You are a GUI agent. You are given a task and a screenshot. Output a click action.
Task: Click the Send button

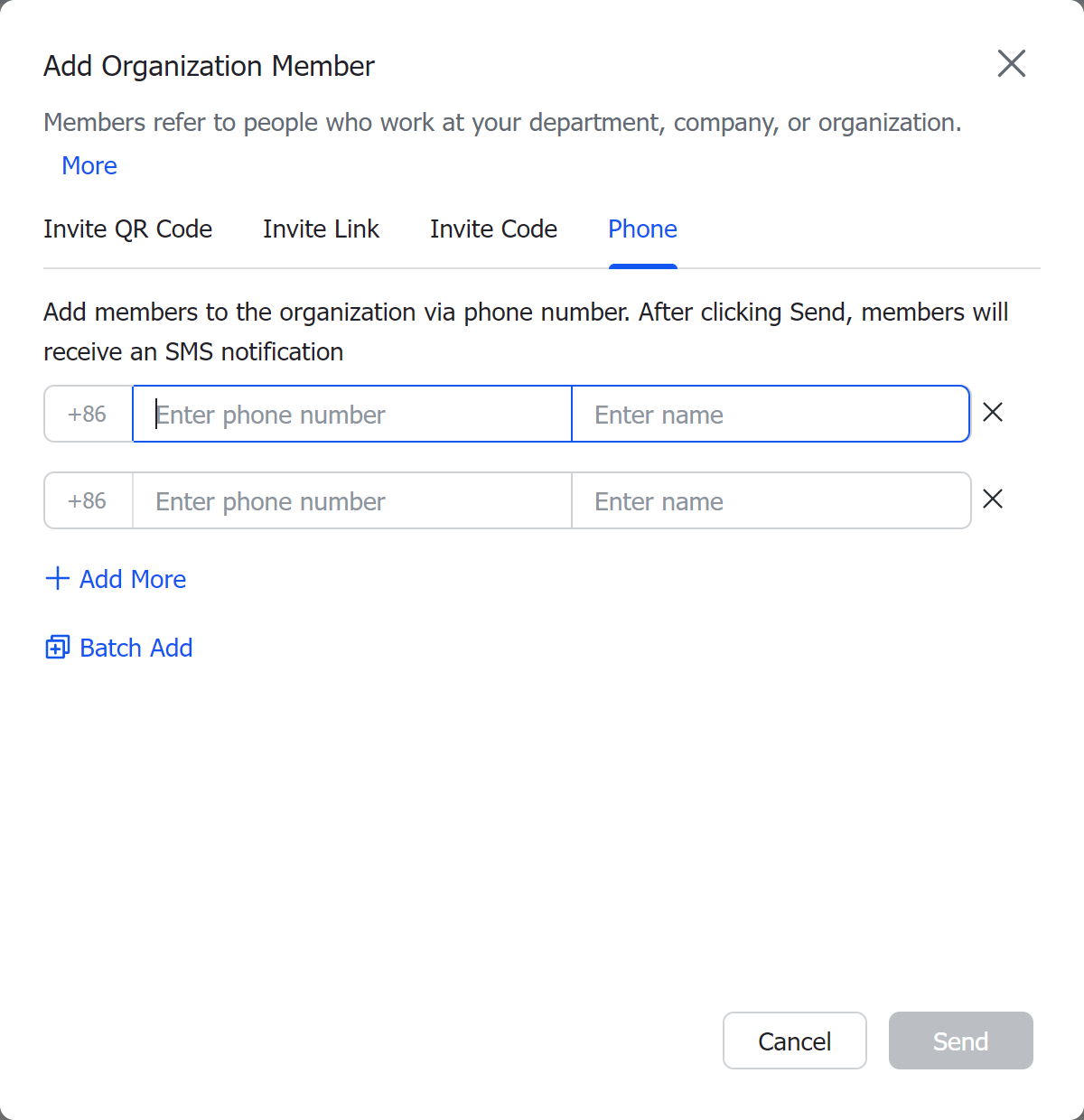click(x=961, y=1041)
